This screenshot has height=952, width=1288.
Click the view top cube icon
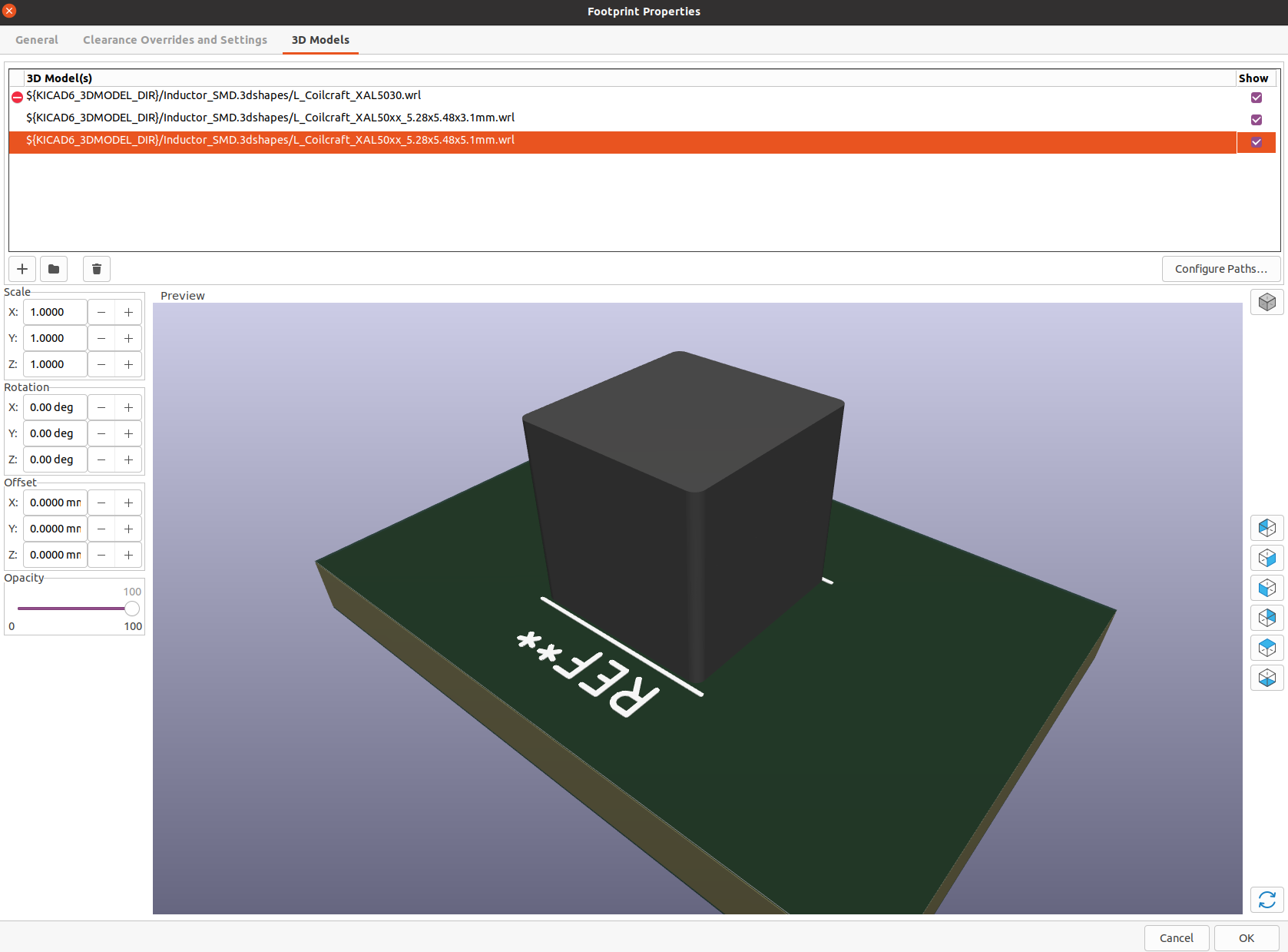[x=1266, y=648]
